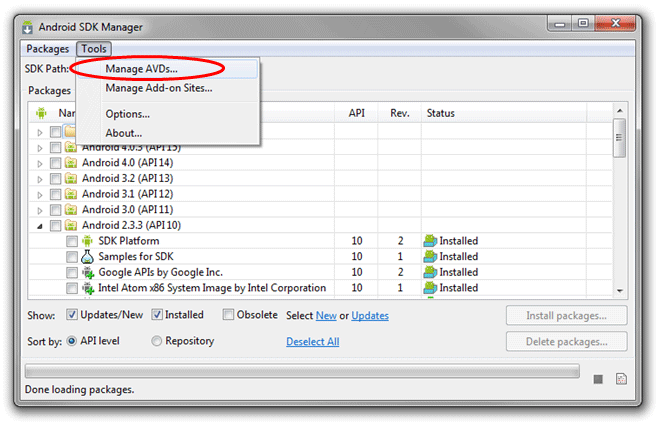
Task: Open the log window icon
Action: [x=621, y=379]
